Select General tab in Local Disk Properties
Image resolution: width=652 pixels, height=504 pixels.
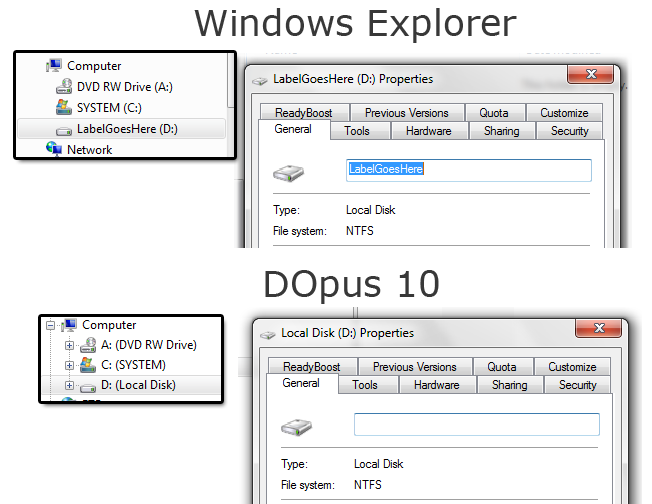point(301,383)
